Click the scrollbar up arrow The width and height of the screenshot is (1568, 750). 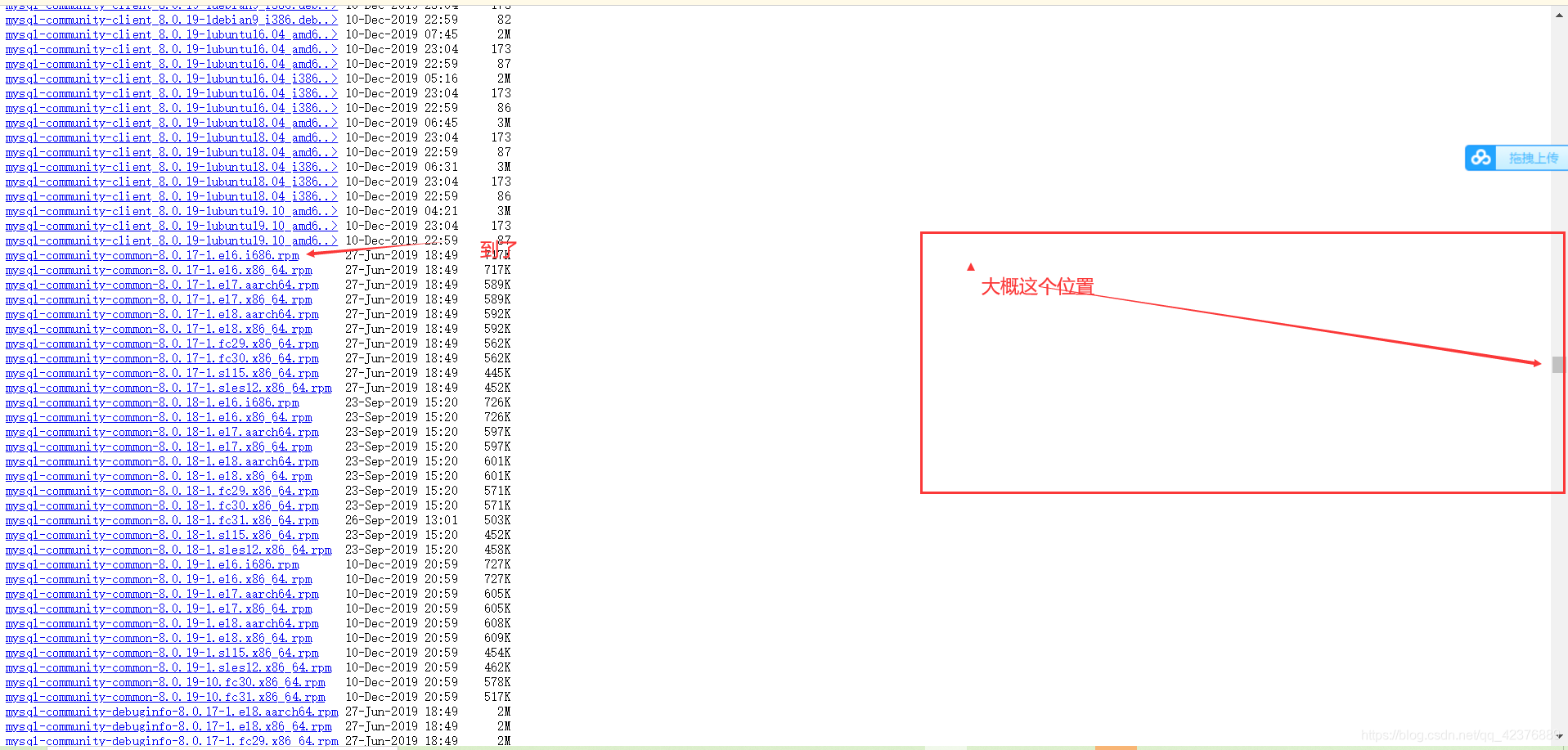[1559, 15]
